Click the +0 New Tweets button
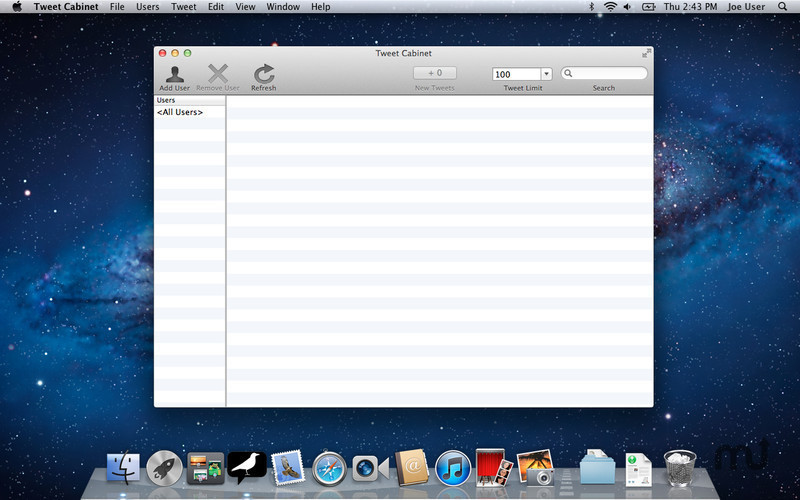This screenshot has width=800, height=500. click(x=435, y=73)
